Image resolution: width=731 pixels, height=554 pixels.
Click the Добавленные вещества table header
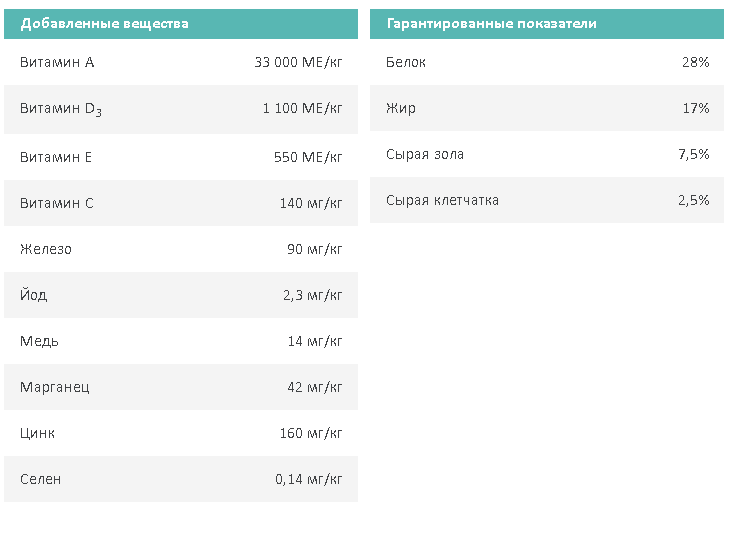coord(104,23)
